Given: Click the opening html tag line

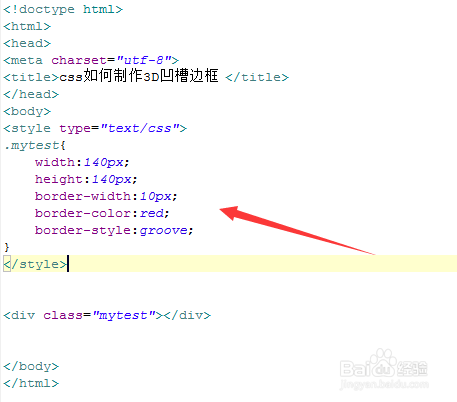Looking at the screenshot, I should 27,26.
